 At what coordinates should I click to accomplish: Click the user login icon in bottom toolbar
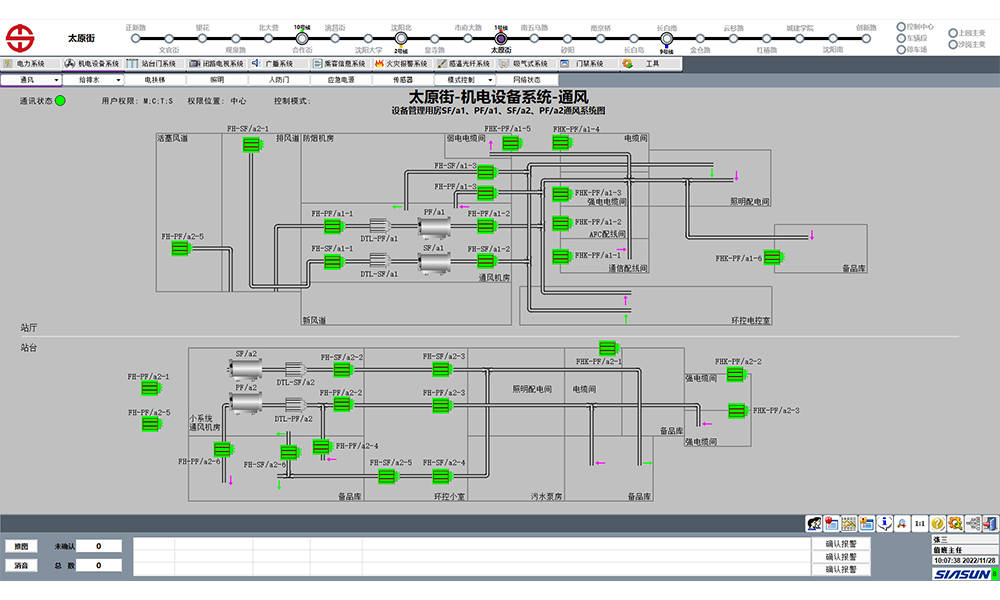[815, 523]
